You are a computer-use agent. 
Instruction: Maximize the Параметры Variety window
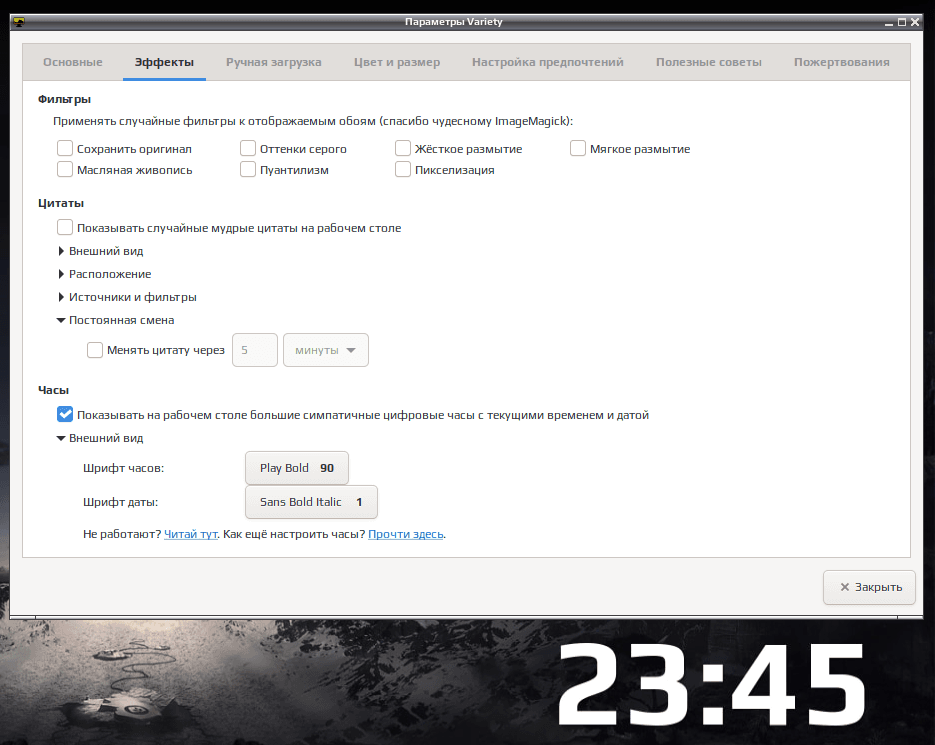coord(902,22)
